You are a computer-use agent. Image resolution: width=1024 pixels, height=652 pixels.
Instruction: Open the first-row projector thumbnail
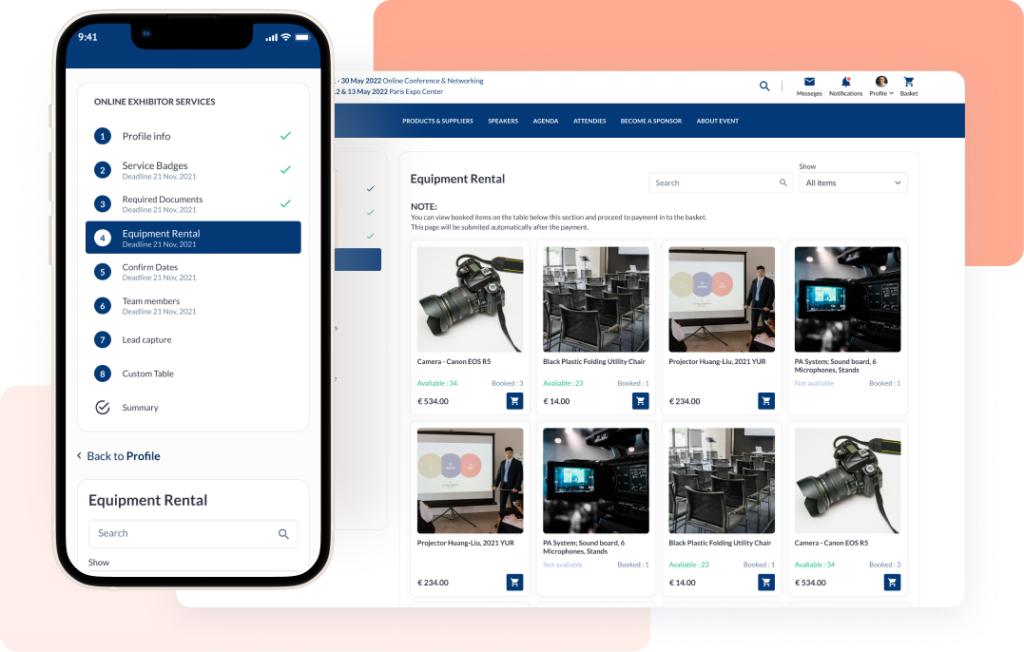[x=722, y=299]
